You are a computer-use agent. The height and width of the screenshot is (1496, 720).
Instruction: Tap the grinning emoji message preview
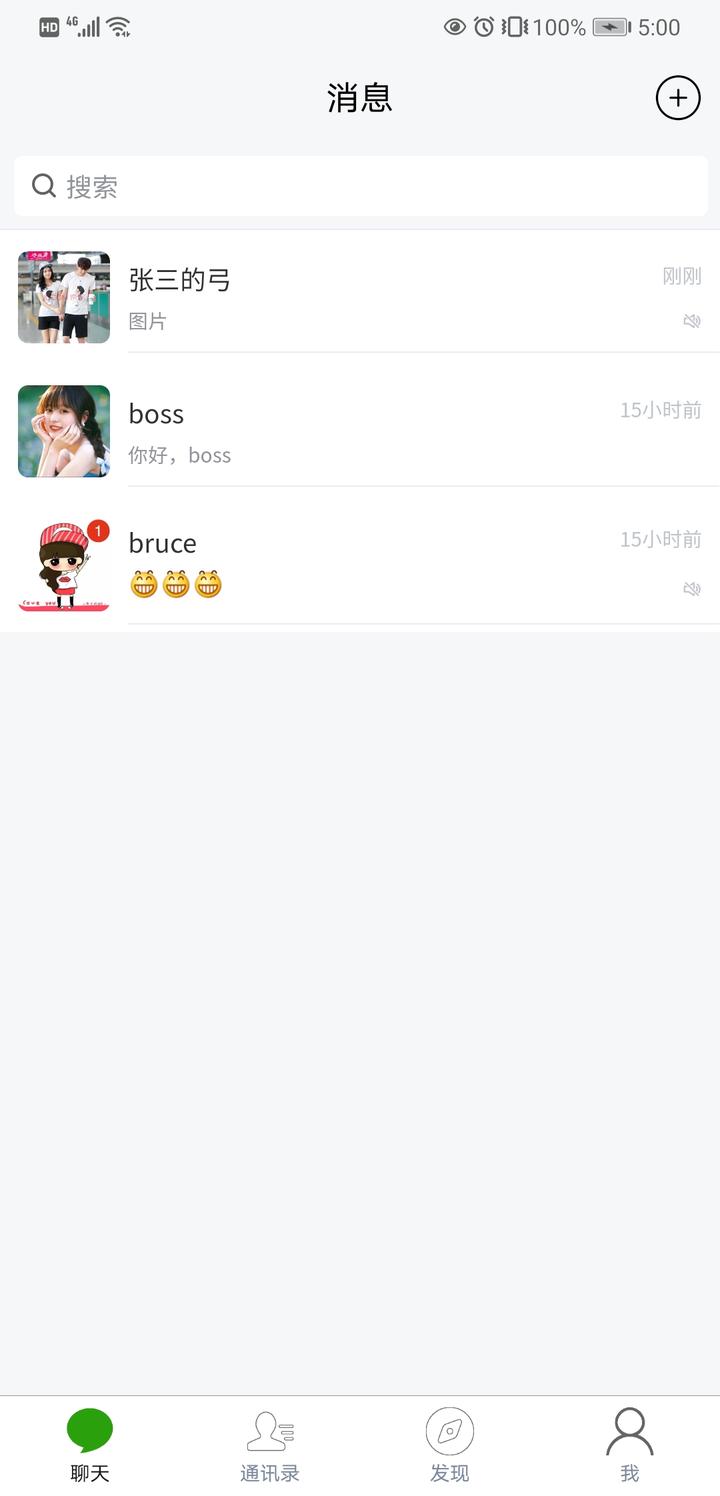pos(176,584)
